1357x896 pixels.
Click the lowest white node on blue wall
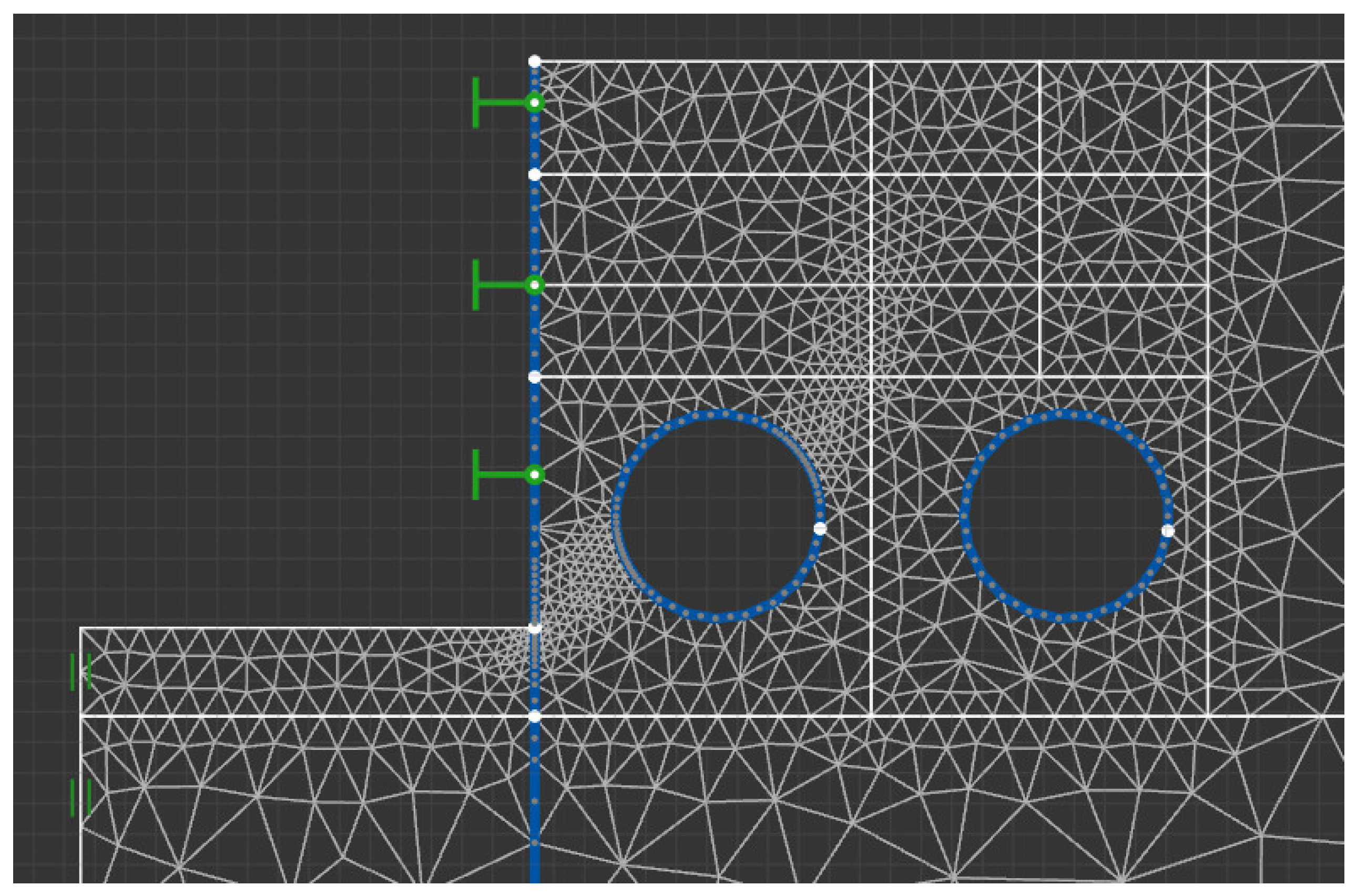coord(535,717)
